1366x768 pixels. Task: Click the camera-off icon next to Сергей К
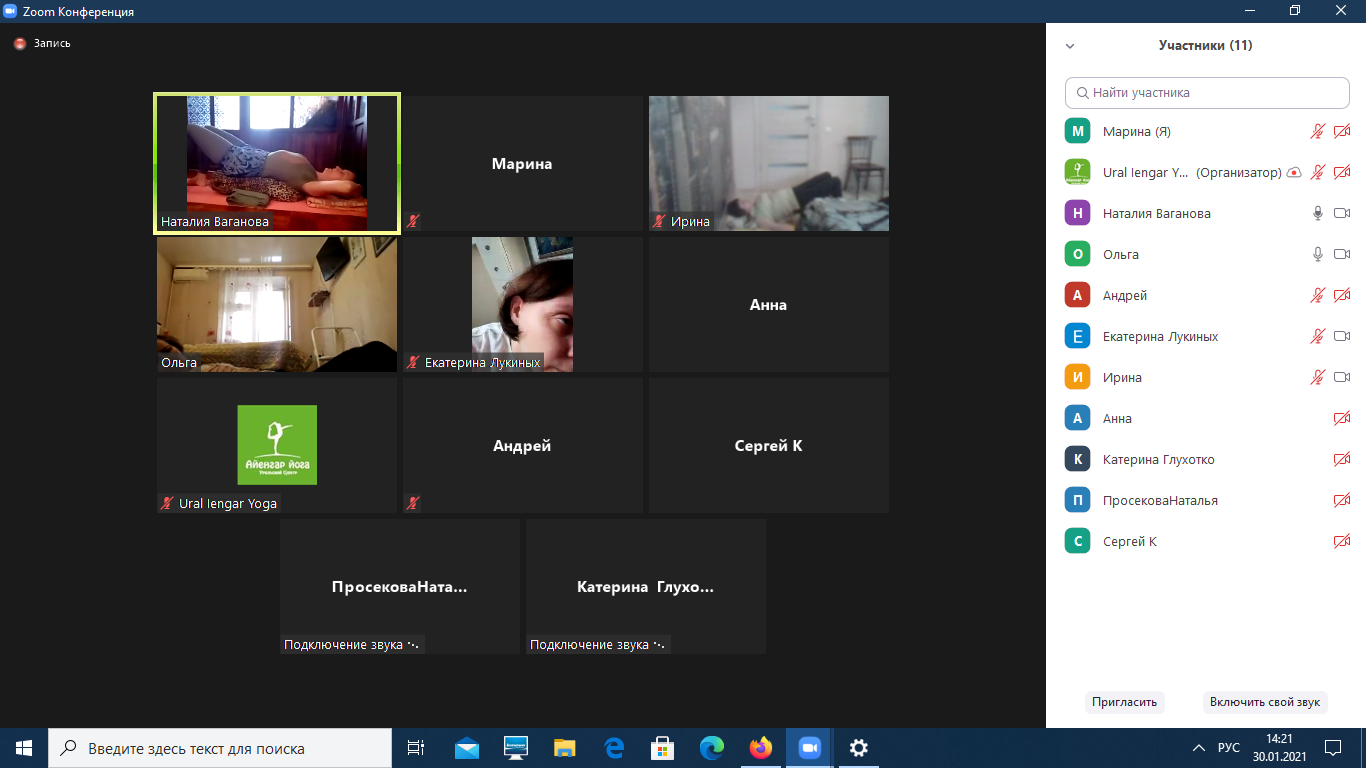click(x=1342, y=541)
